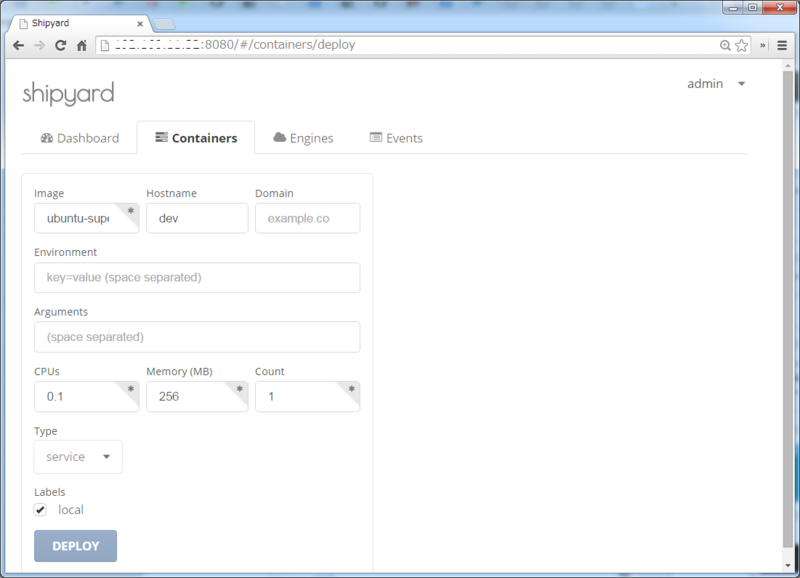The width and height of the screenshot is (800, 578).
Task: Click the cloud icon beside Engines
Action: 280,137
